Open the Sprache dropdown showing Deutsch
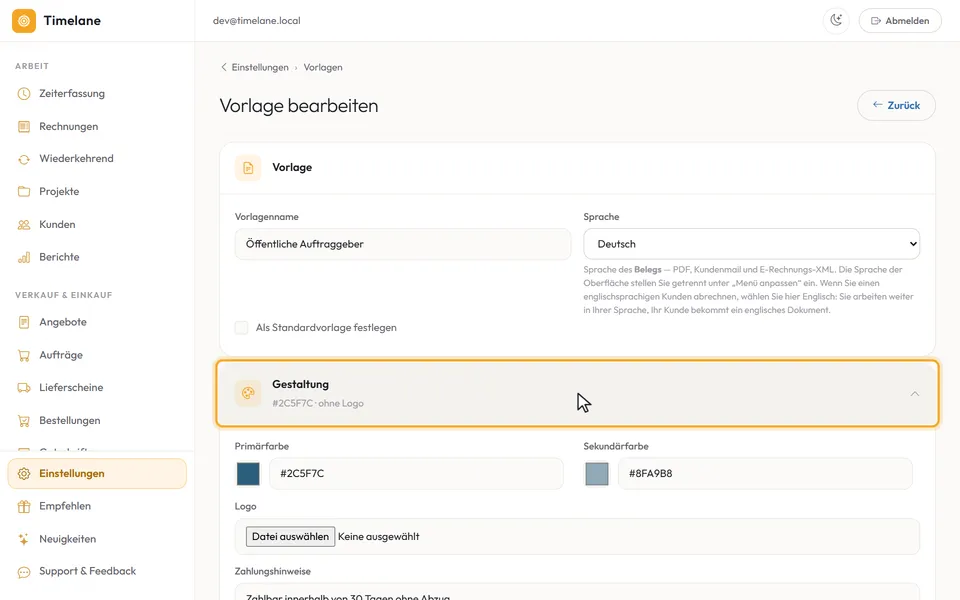The width and height of the screenshot is (960, 600). click(x=751, y=244)
